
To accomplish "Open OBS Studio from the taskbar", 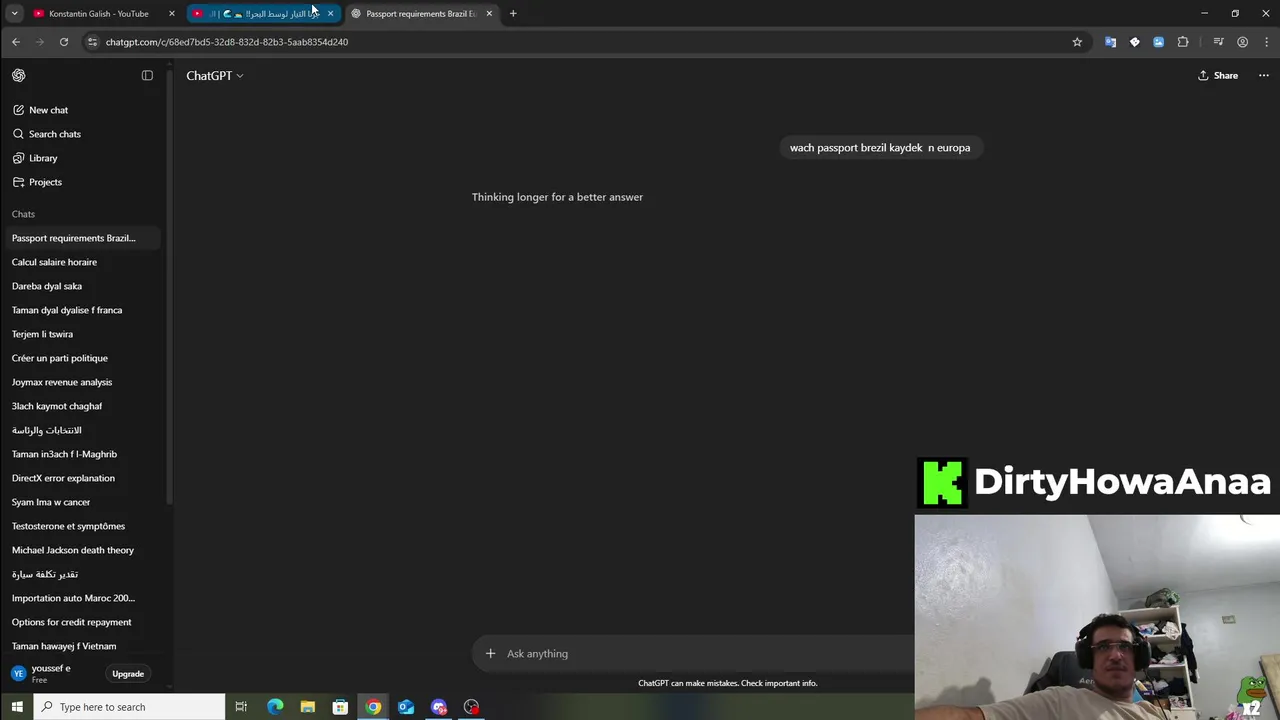I will [472, 707].
